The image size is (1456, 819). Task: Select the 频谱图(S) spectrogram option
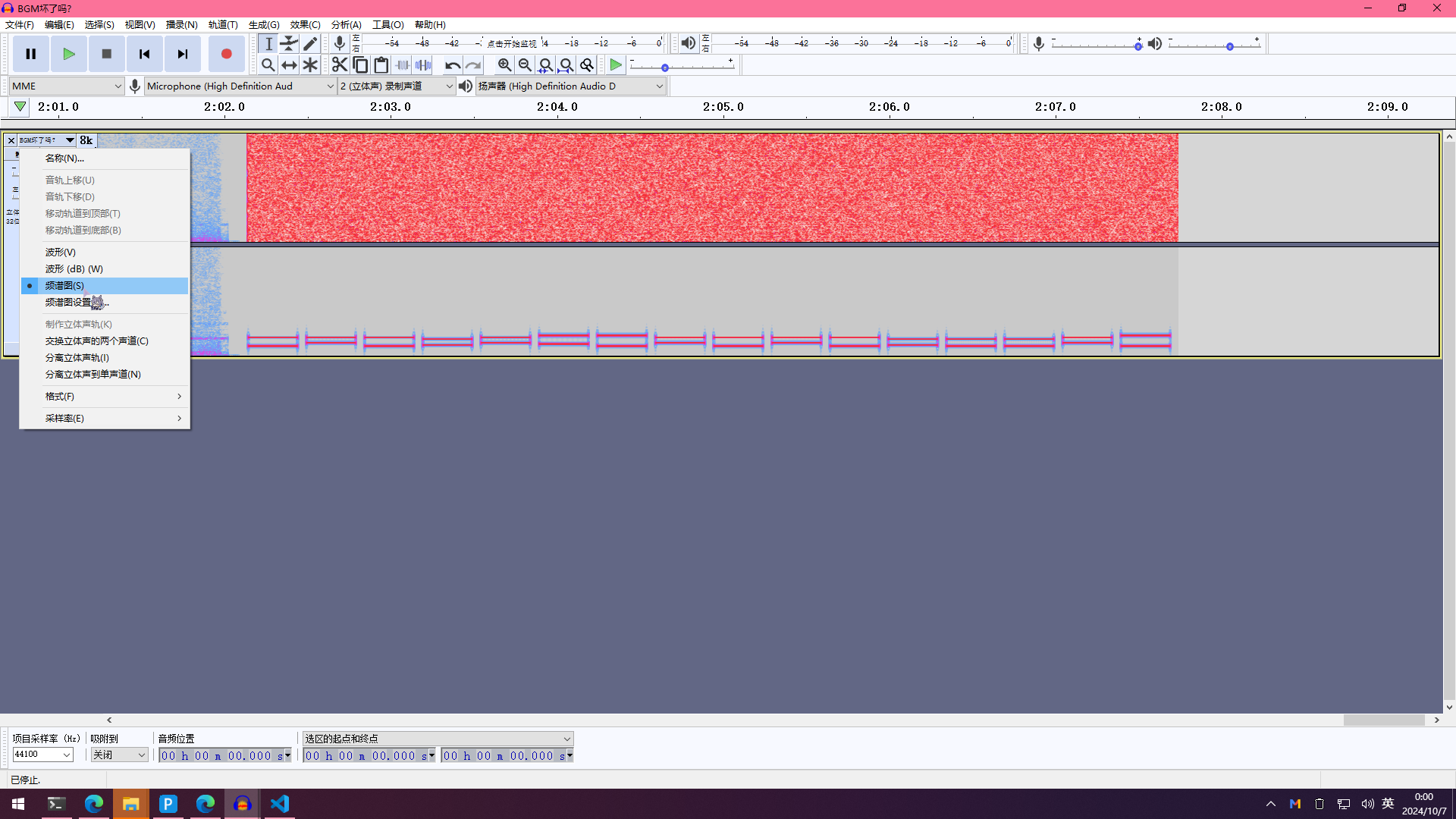(64, 285)
